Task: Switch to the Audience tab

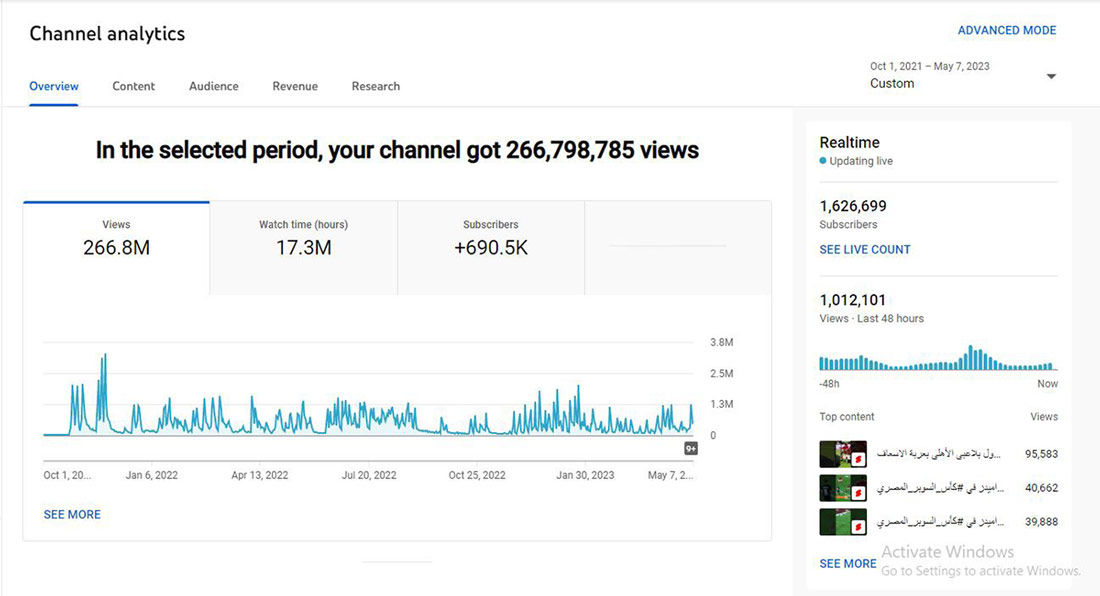Action: click(x=213, y=86)
